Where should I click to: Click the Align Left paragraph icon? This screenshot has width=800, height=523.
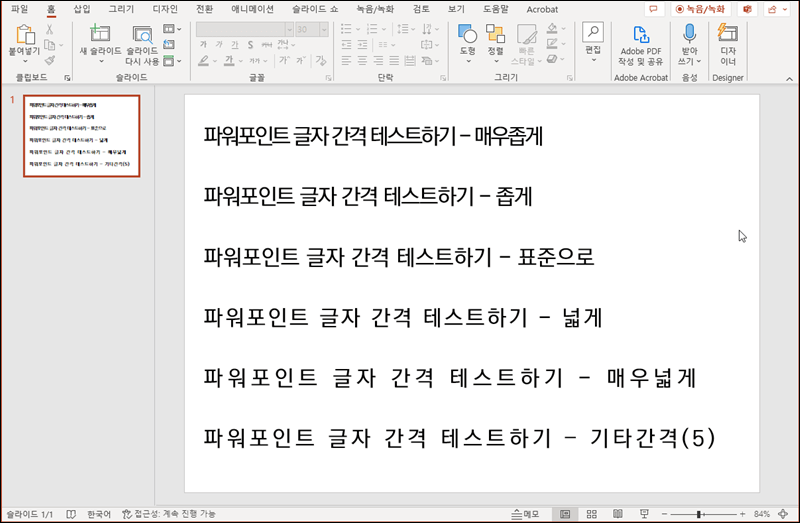[x=346, y=61]
